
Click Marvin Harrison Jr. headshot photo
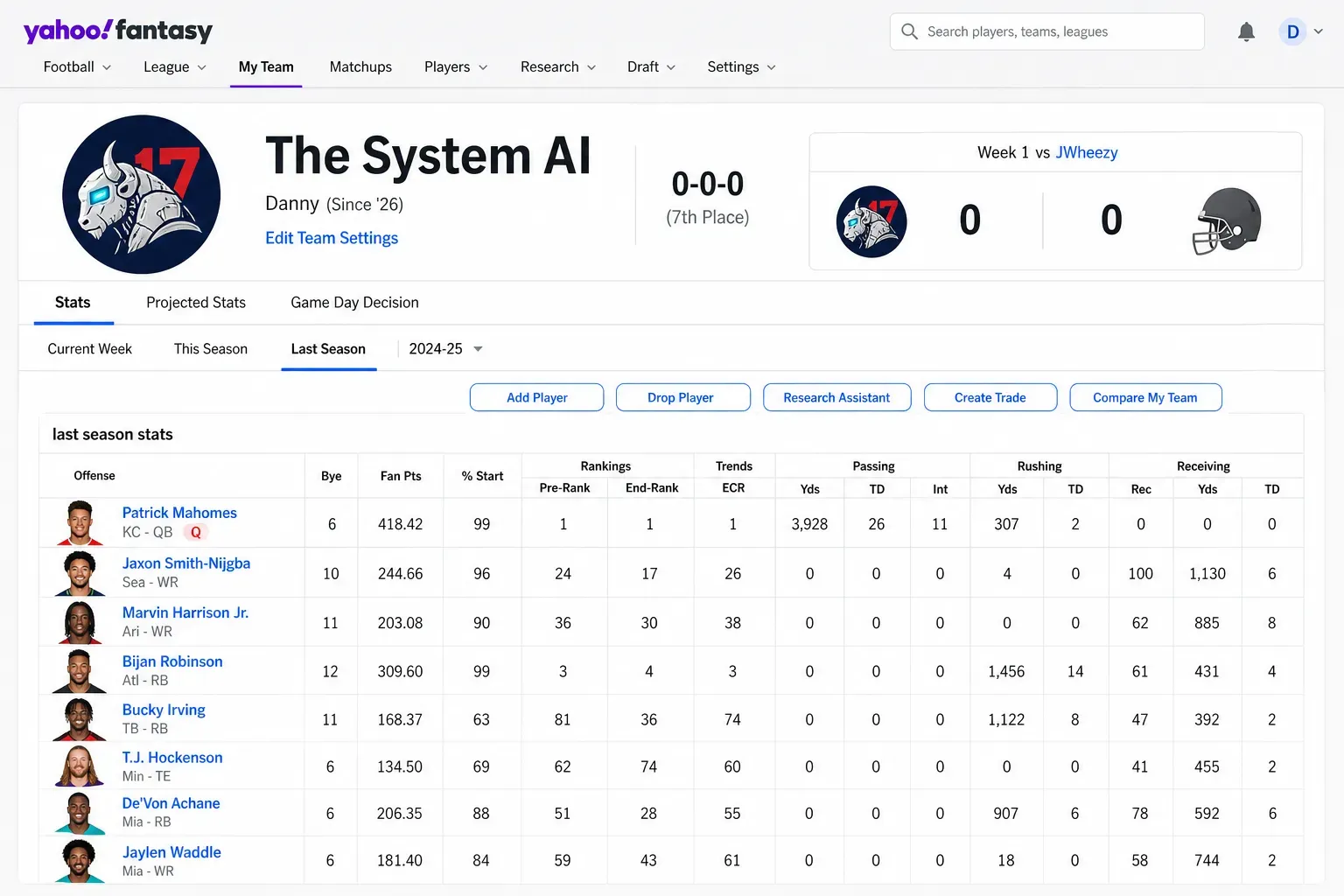(x=80, y=622)
